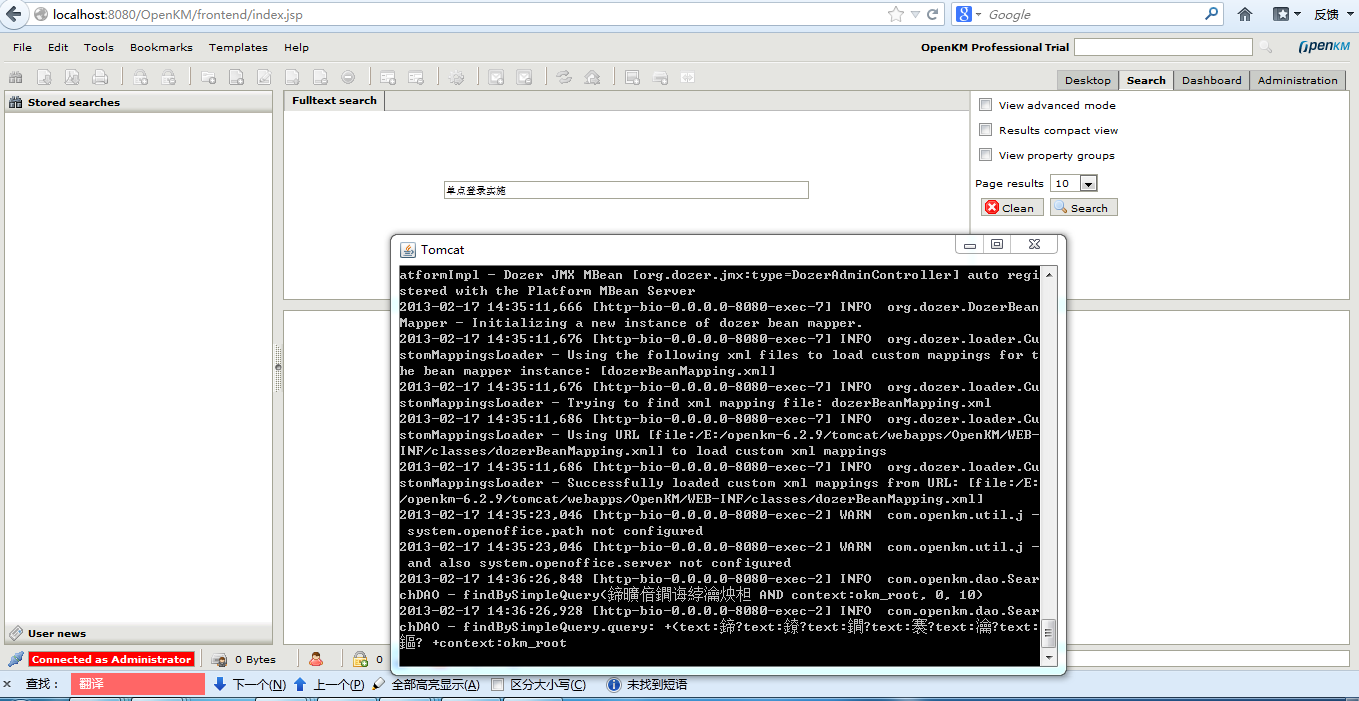
Task: Toggle Results compact view checkbox
Action: pos(985,130)
